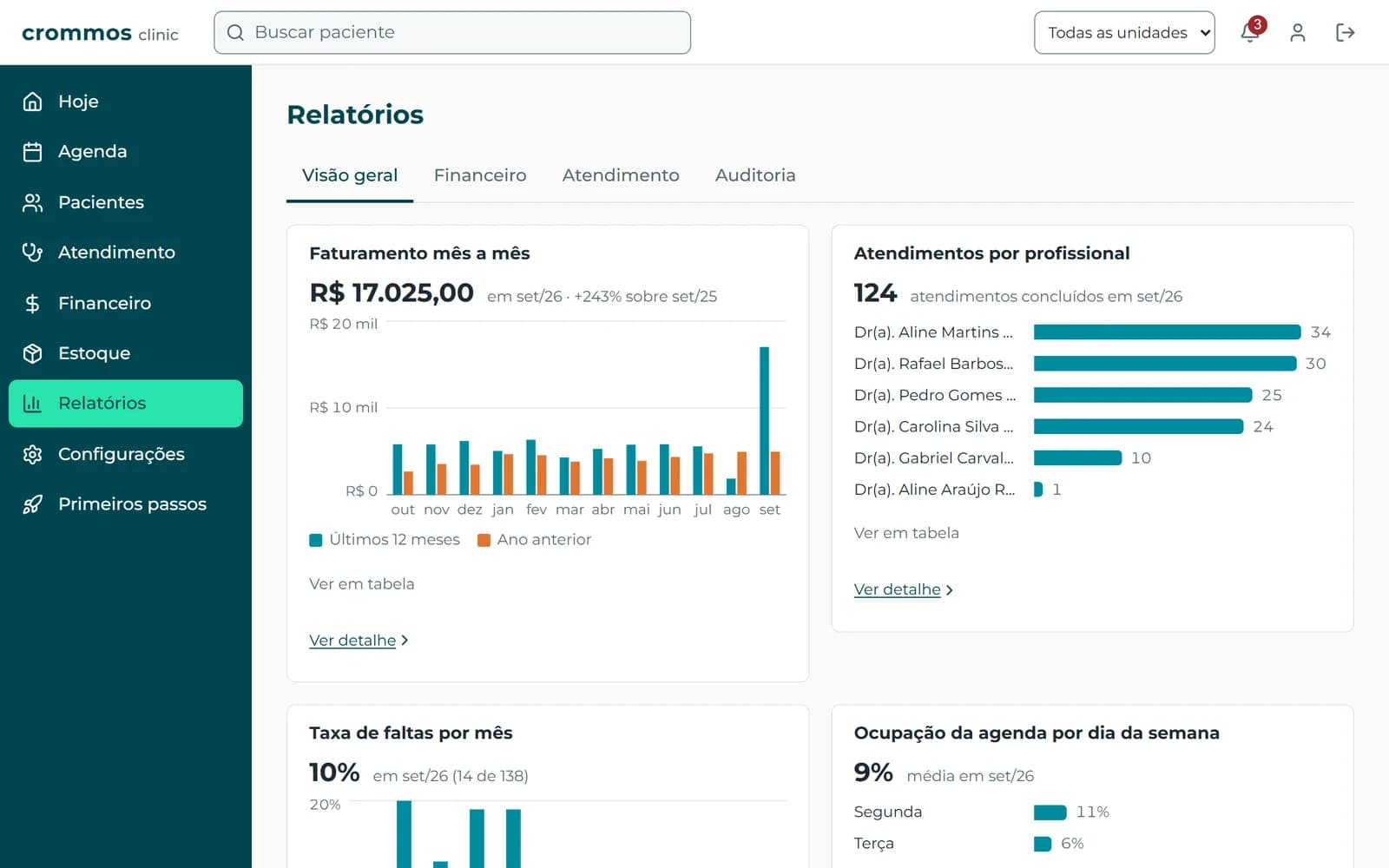Click the Hoje home icon

tap(32, 102)
